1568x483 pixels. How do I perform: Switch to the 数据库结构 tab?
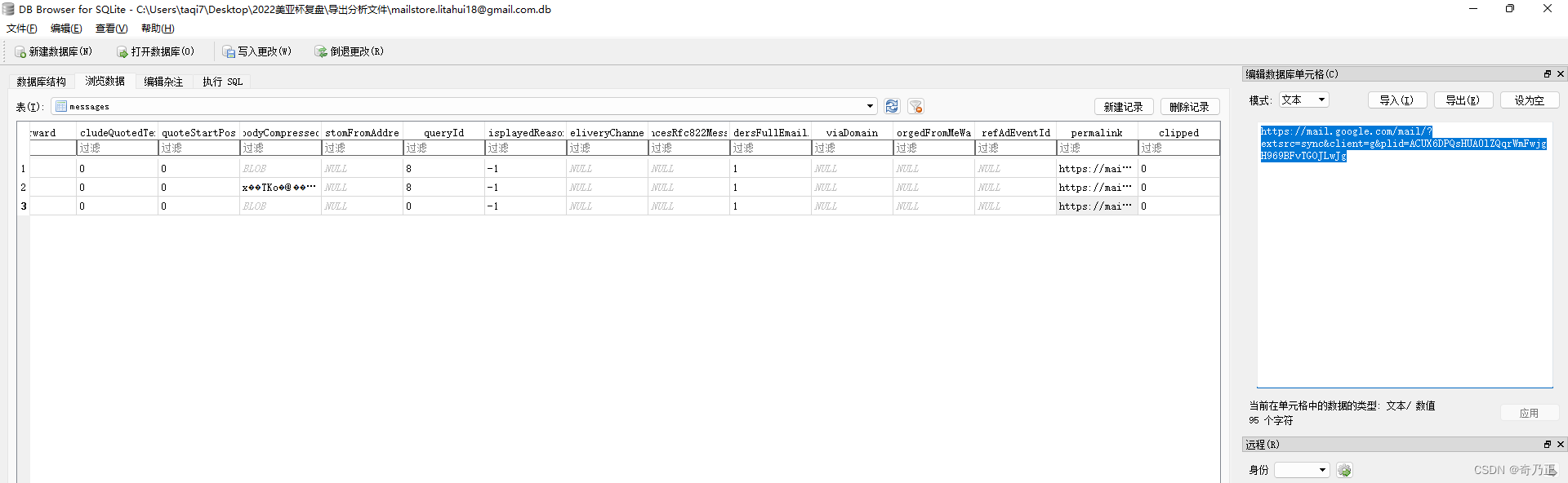point(42,82)
